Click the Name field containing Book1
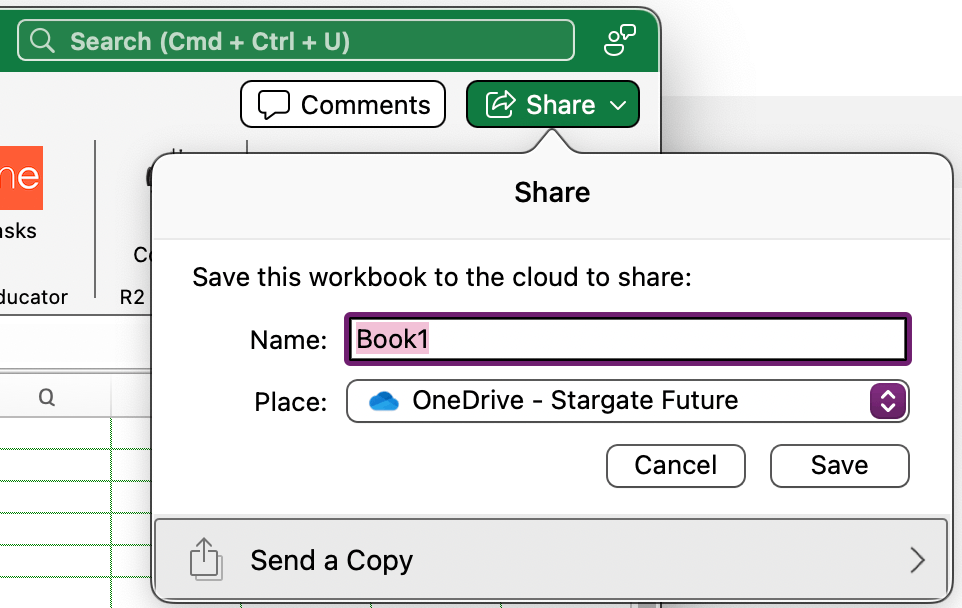This screenshot has width=962, height=608. point(627,340)
